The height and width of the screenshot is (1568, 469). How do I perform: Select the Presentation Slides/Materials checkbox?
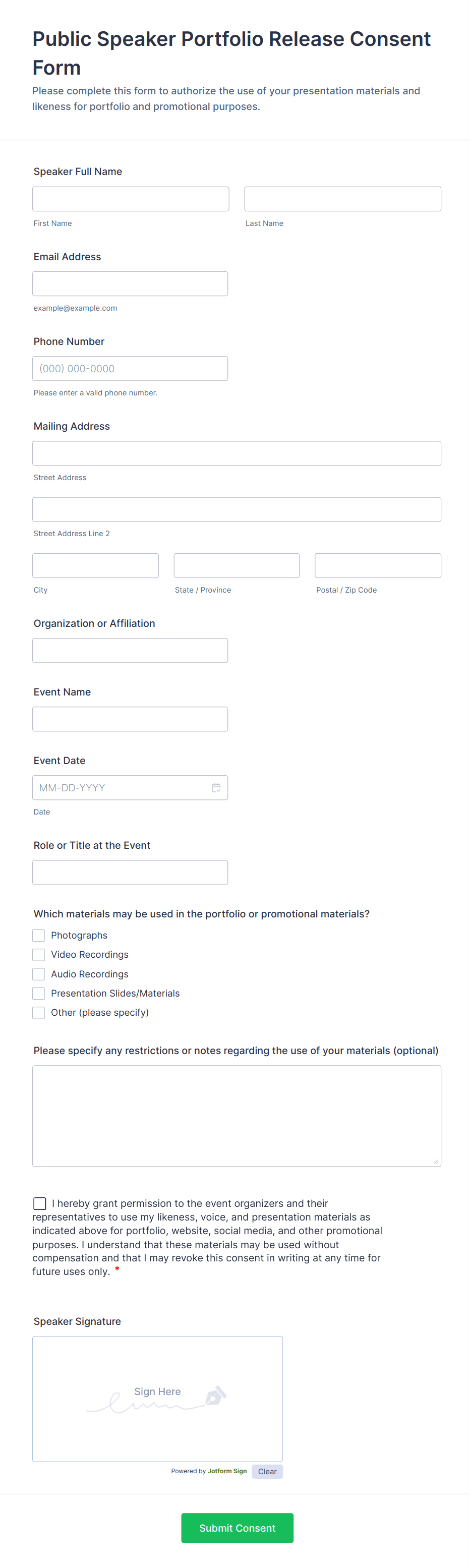click(39, 994)
